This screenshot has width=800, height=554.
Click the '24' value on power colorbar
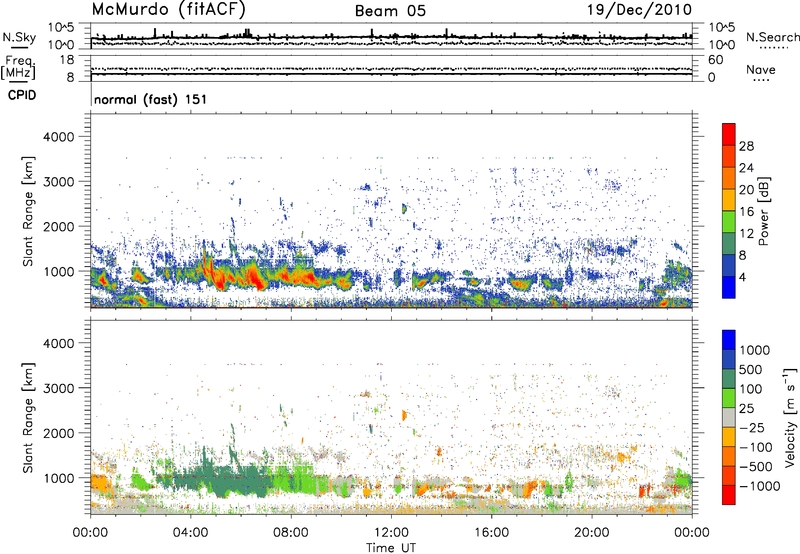(746, 168)
